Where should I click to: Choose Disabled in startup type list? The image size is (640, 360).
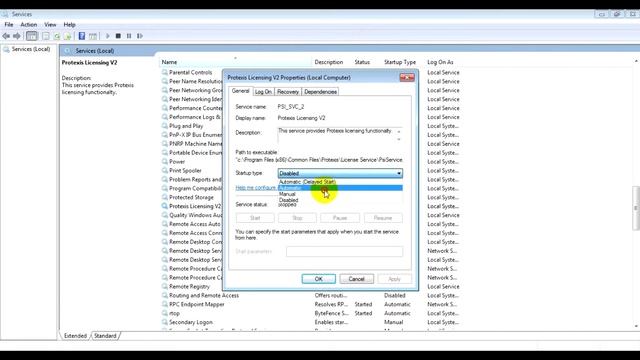coord(340,200)
